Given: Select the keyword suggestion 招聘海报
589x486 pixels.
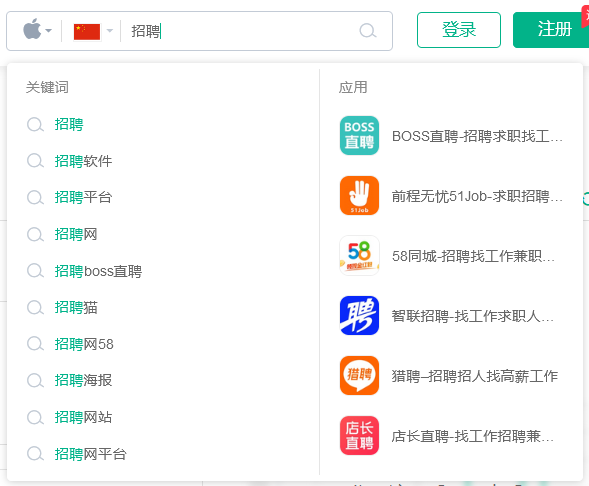Looking at the screenshot, I should point(83,380).
